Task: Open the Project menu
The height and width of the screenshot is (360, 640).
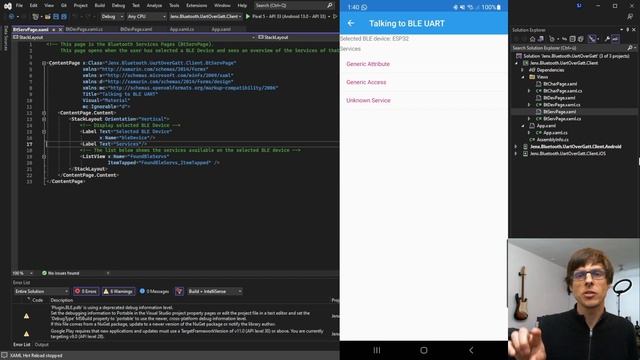Action: tap(80, 5)
